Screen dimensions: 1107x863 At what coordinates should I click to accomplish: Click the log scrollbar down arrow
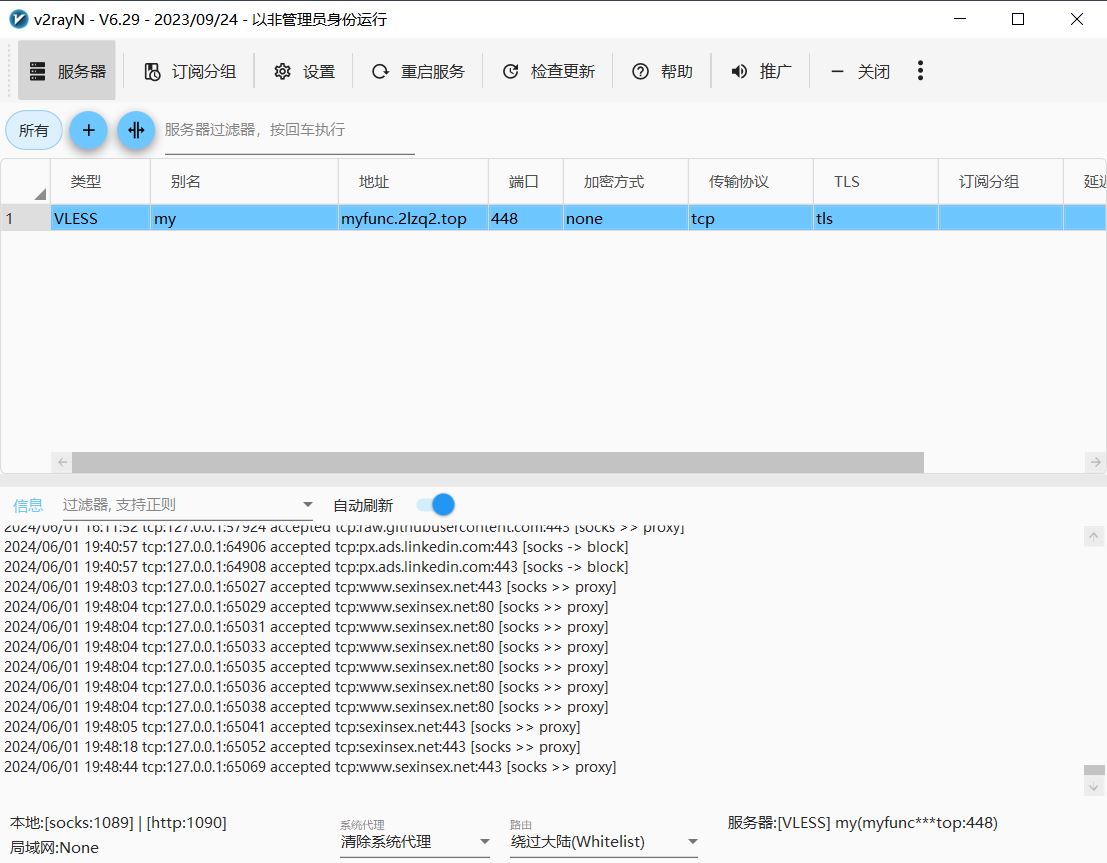pos(1094,785)
